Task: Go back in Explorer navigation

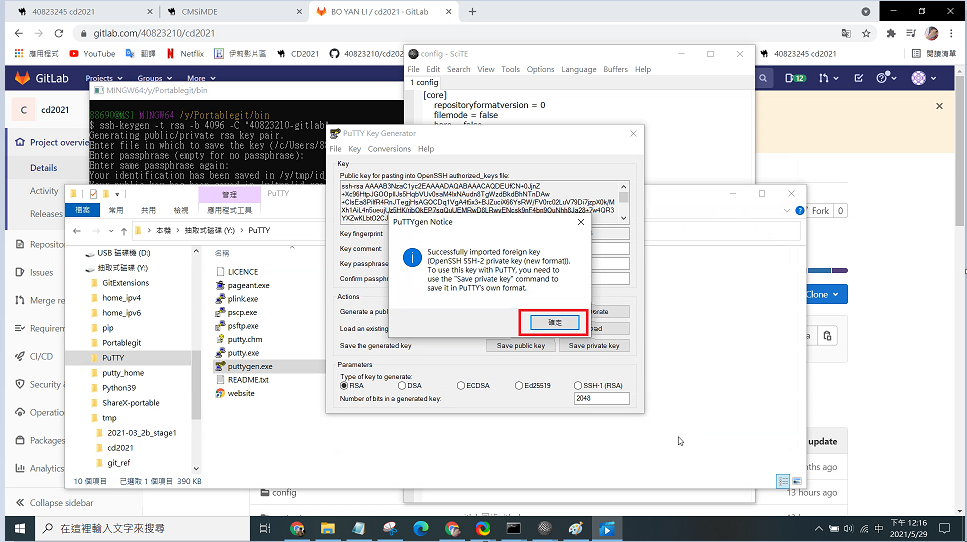Action: 76,231
